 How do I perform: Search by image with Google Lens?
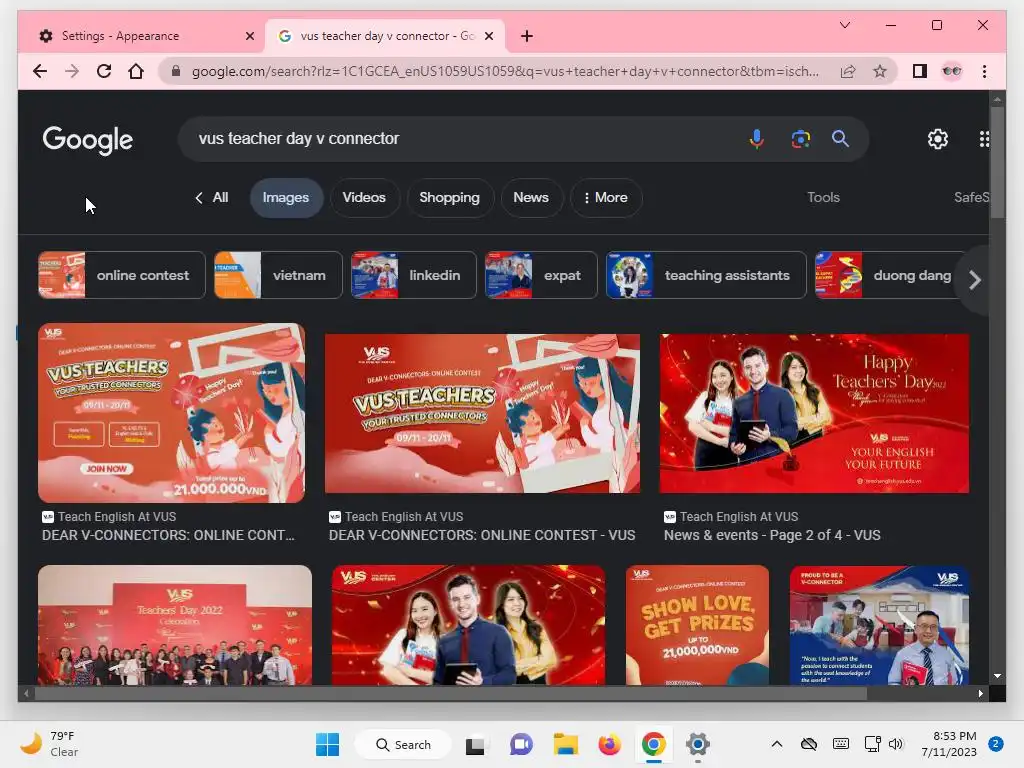coord(800,138)
